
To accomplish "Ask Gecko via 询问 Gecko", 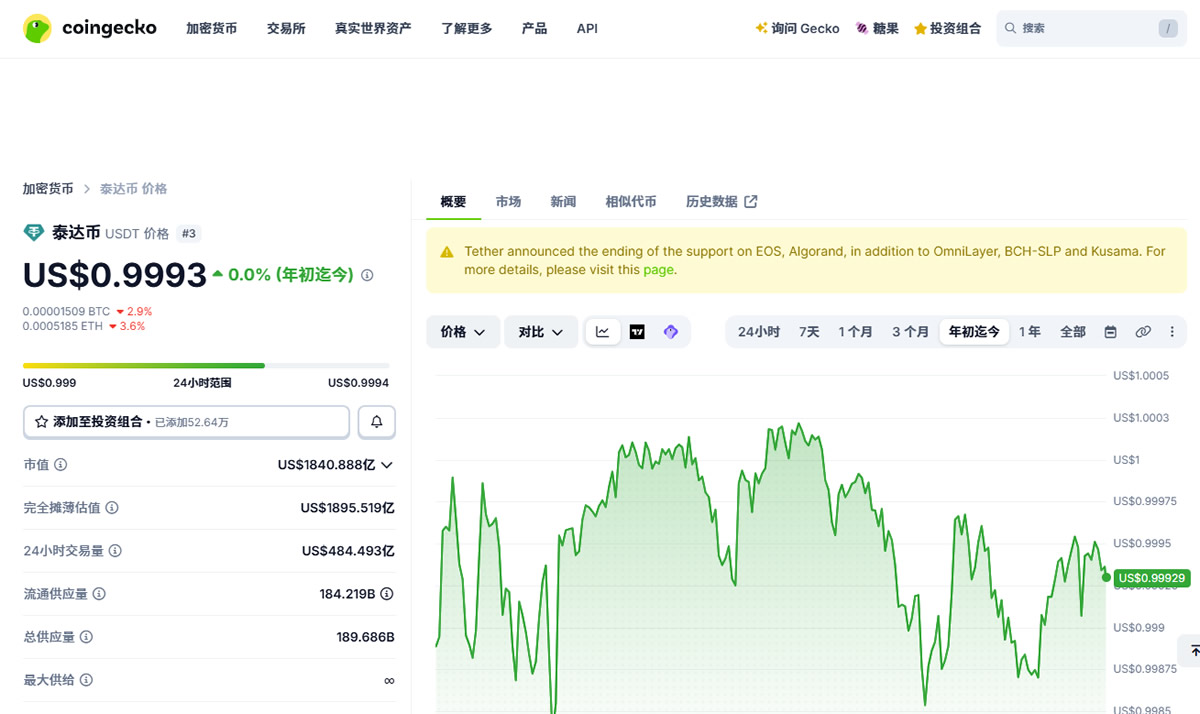I will (797, 28).
